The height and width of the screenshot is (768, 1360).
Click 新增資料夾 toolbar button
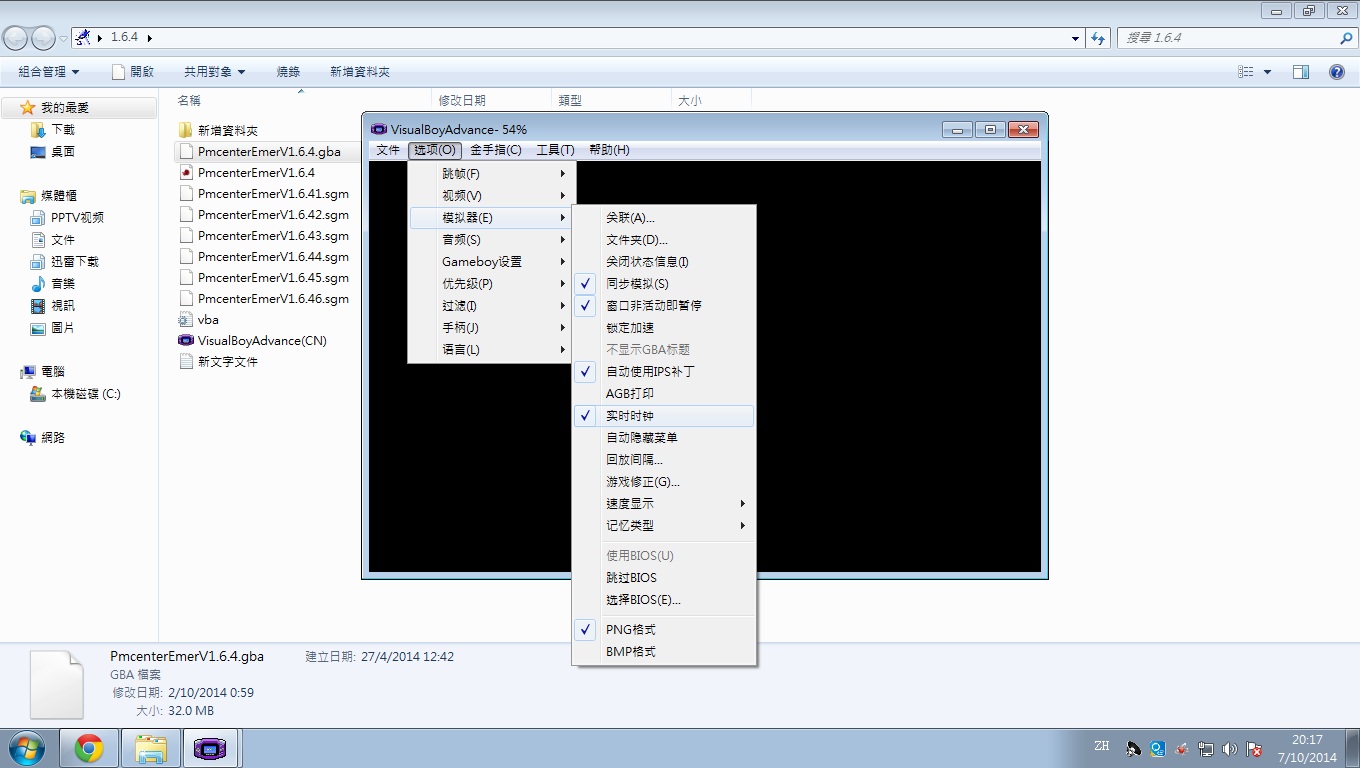(360, 72)
